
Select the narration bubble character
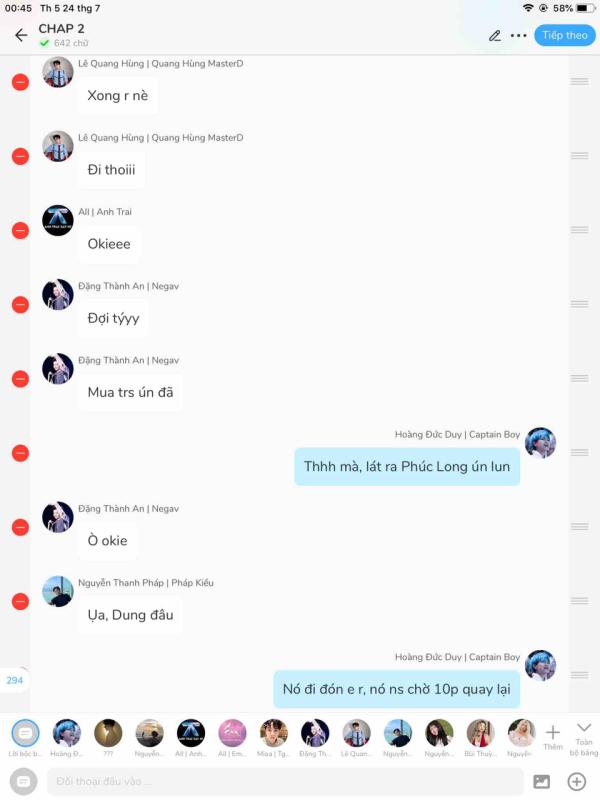tap(25, 737)
